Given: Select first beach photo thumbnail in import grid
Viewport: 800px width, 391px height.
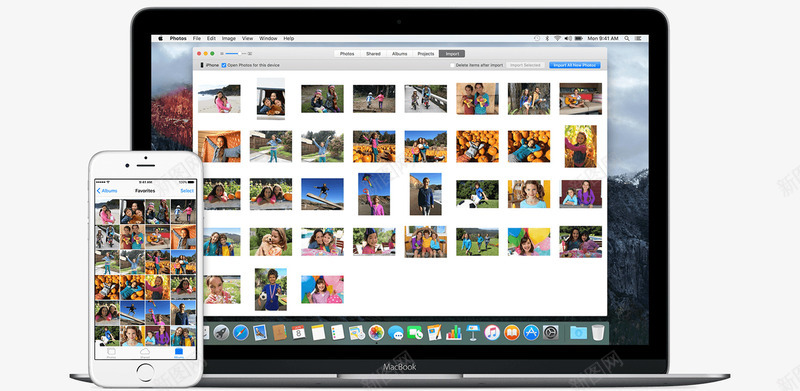Looking at the screenshot, I should coord(219,99).
